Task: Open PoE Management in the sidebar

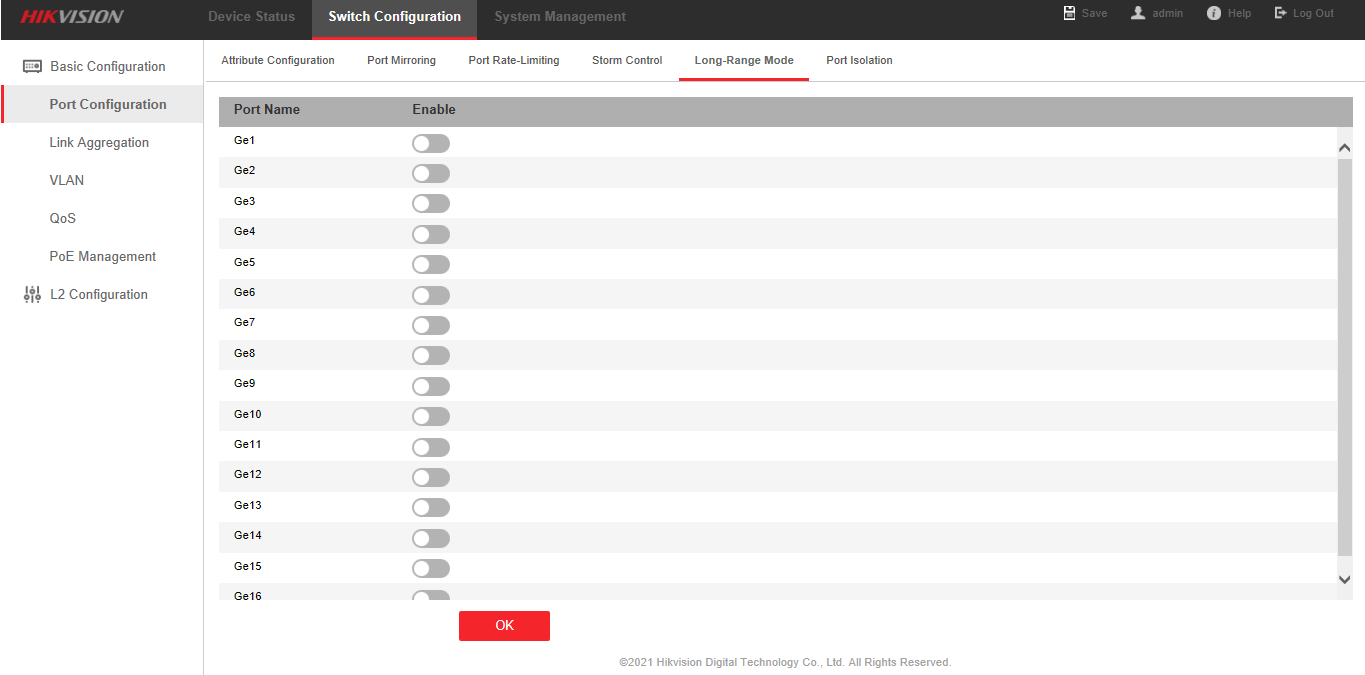Action: pos(103,256)
